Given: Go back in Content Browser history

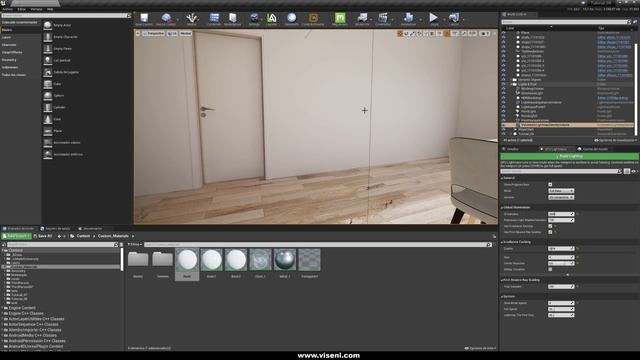Looking at the screenshot, I should click(59, 236).
